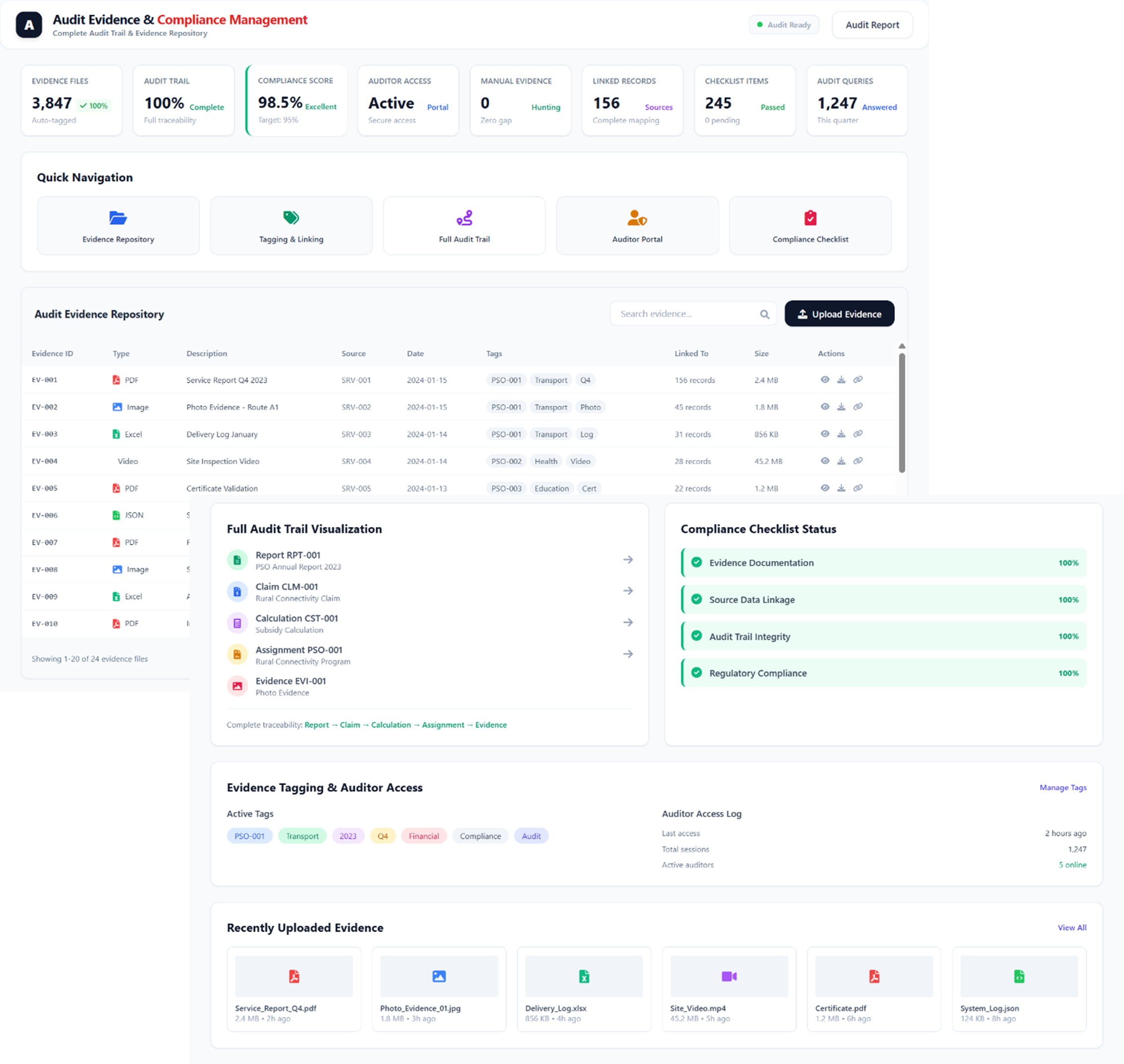
Task: Open the Full Audit Trail route icon
Action: click(x=464, y=218)
